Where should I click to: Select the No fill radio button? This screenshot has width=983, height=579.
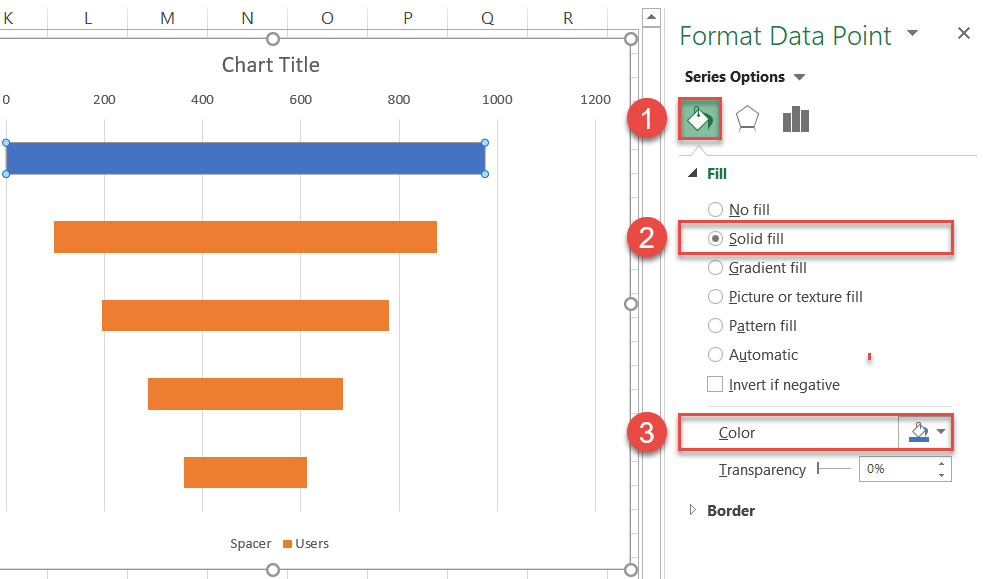tap(715, 210)
